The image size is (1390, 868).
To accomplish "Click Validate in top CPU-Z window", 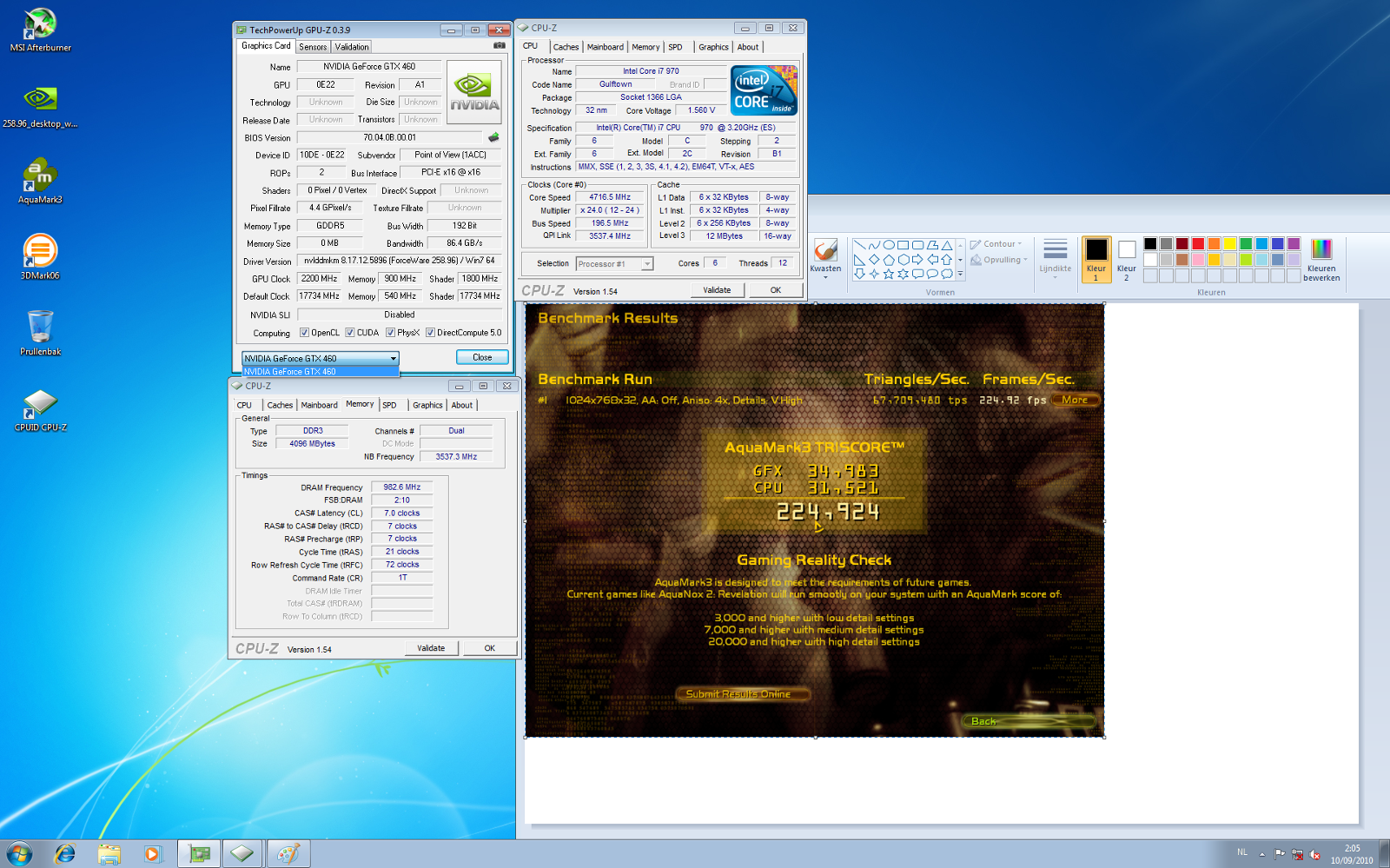I will 717,290.
